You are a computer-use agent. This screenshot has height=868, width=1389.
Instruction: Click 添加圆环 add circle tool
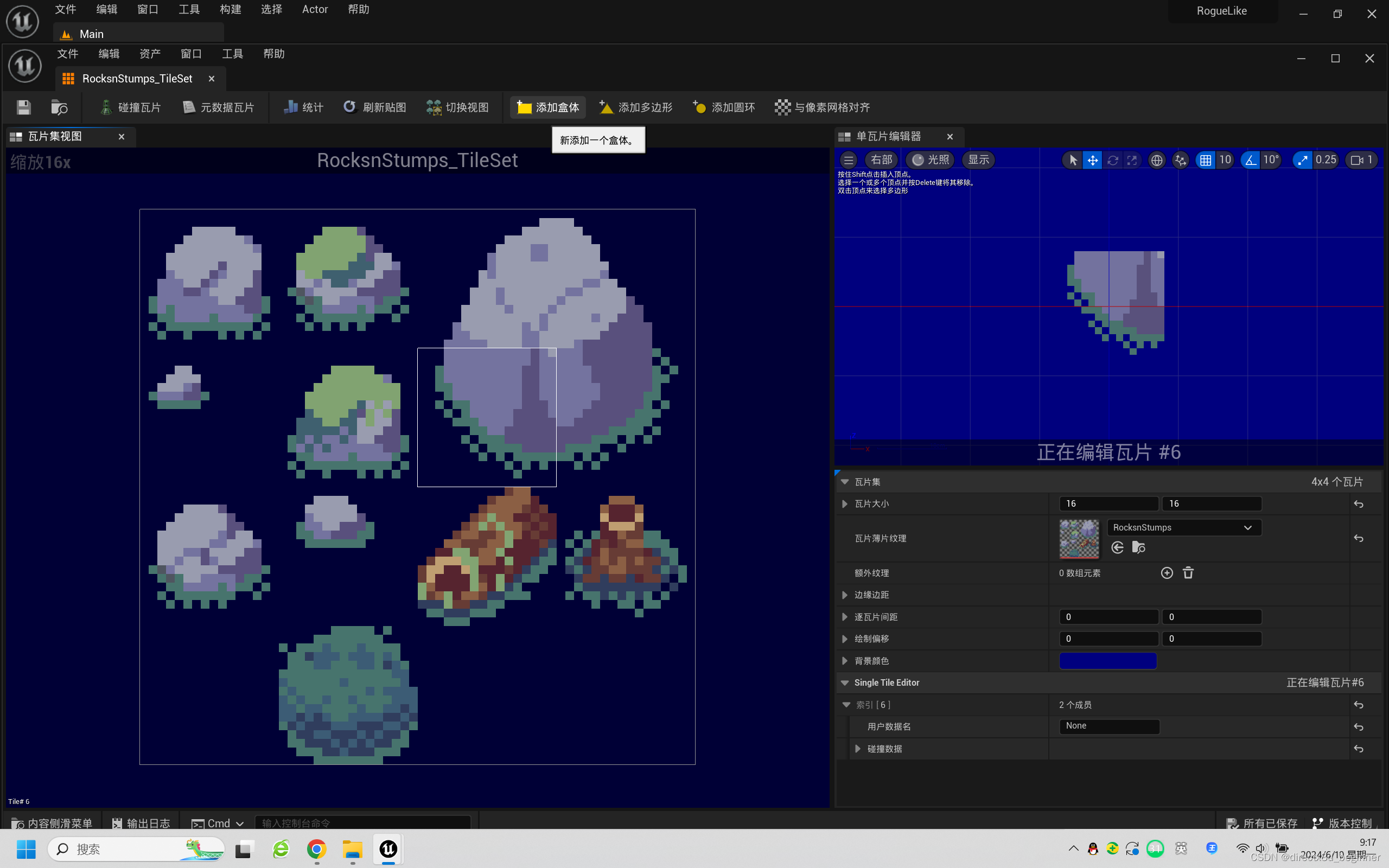[x=723, y=107]
